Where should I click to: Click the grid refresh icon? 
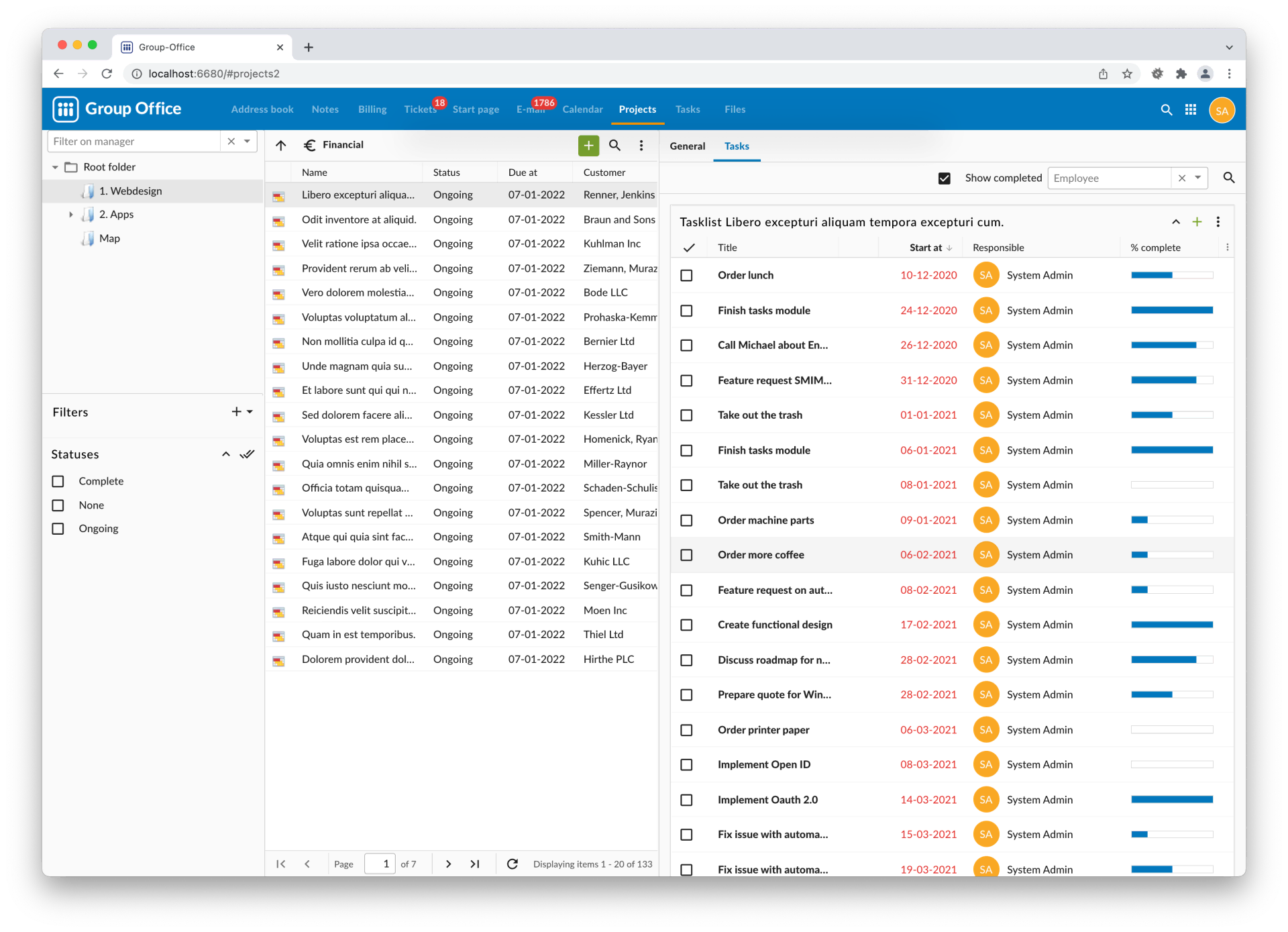[x=513, y=864]
